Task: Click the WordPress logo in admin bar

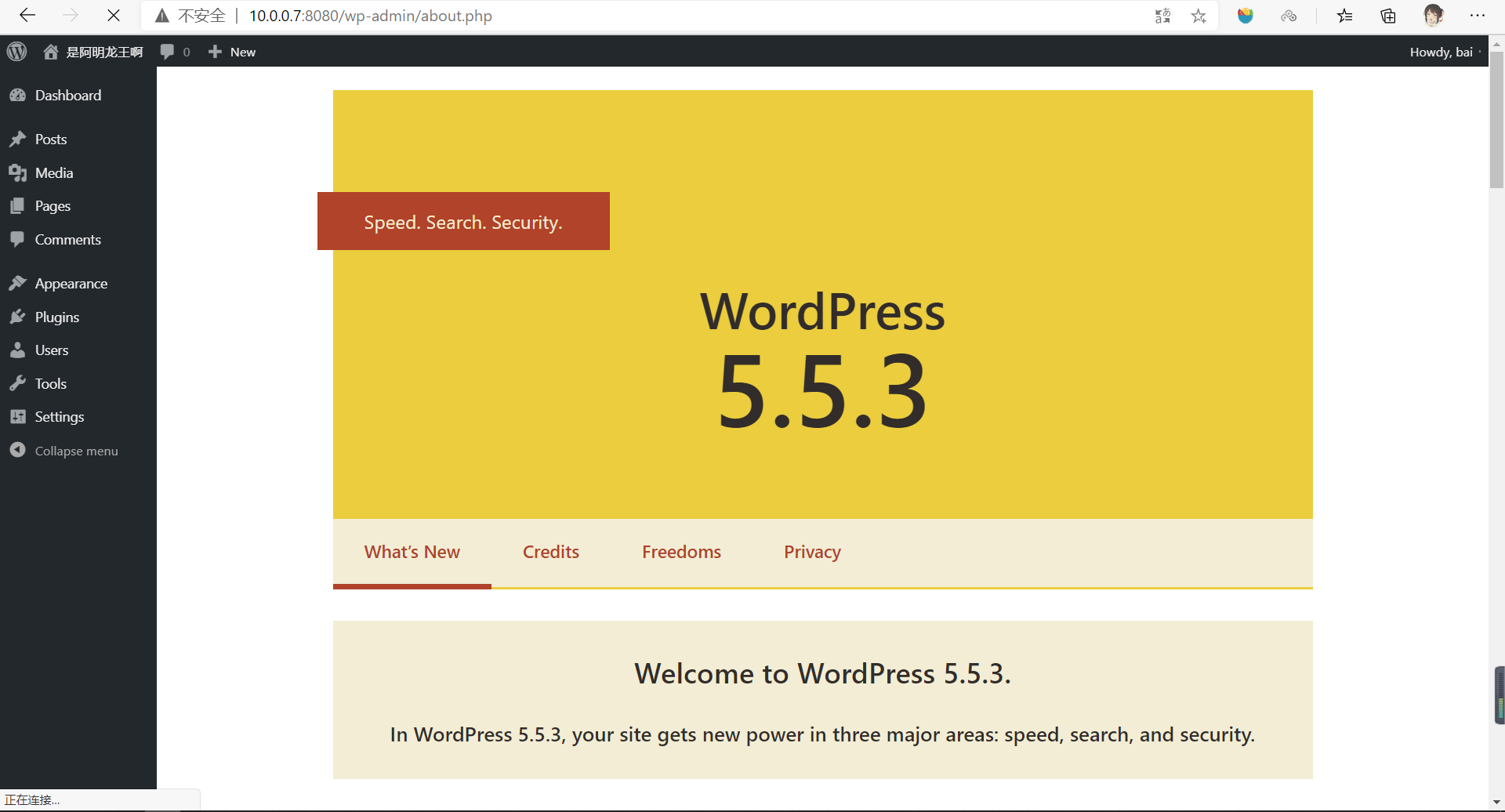Action: pos(16,52)
